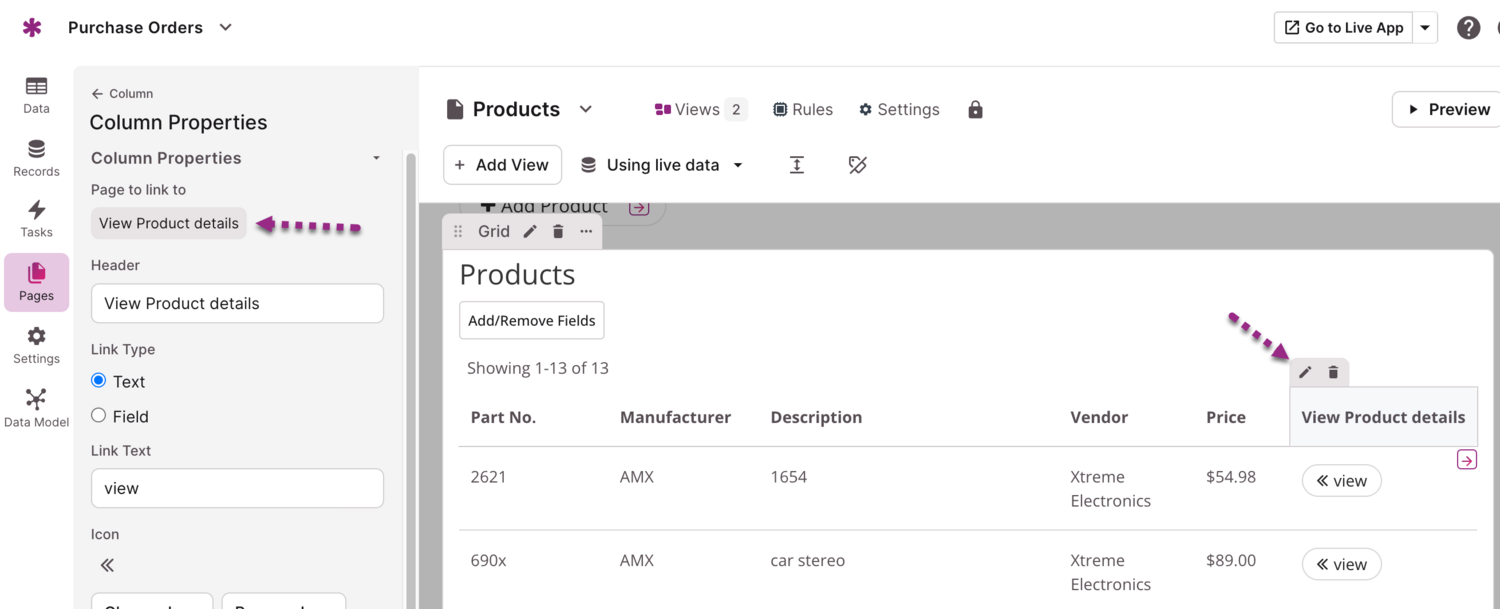This screenshot has height=609, width=1500.
Task: Click the help question mark icon
Action: pos(1467,28)
